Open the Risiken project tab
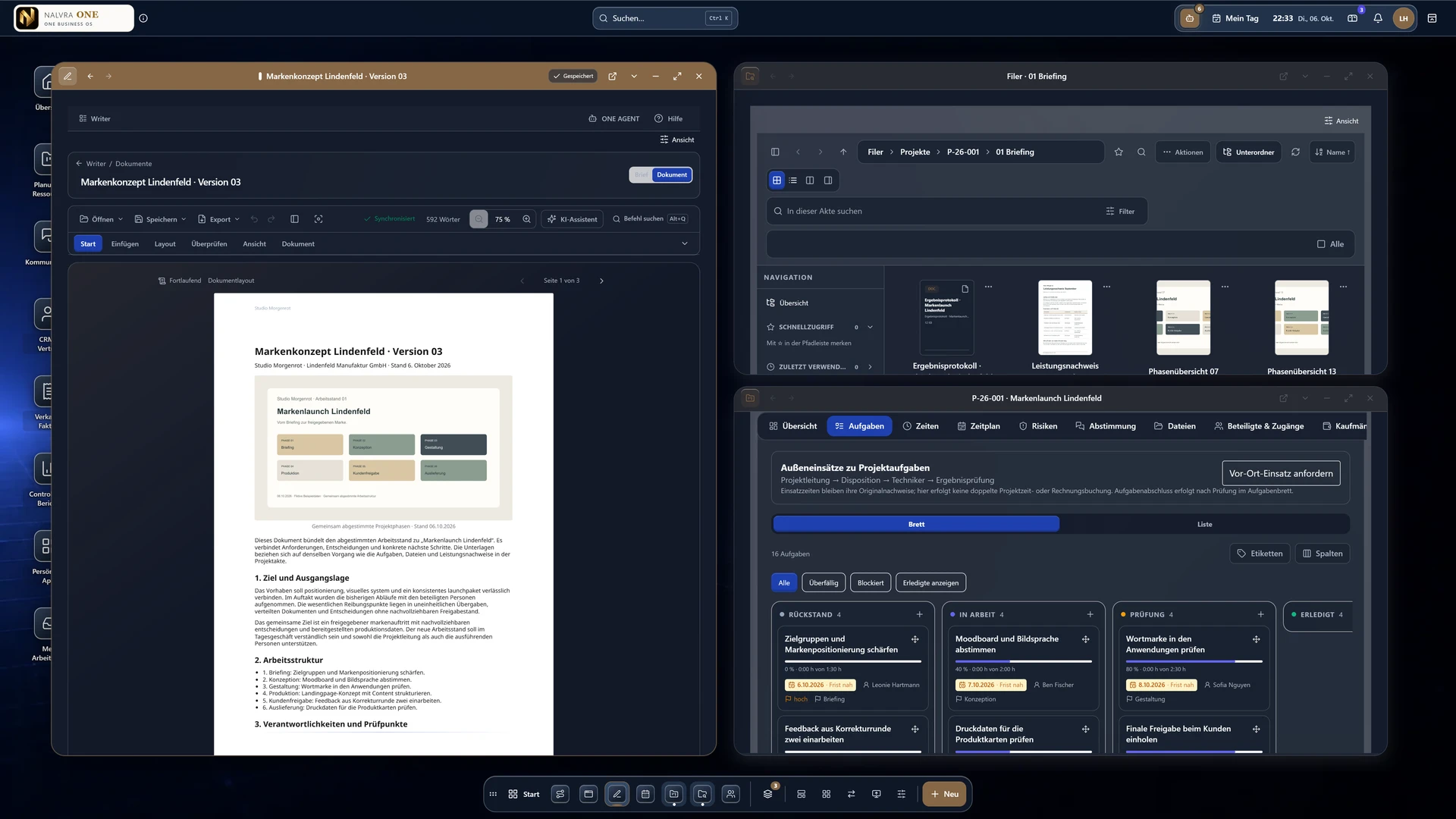Viewport: 1456px width, 819px height. [1037, 426]
